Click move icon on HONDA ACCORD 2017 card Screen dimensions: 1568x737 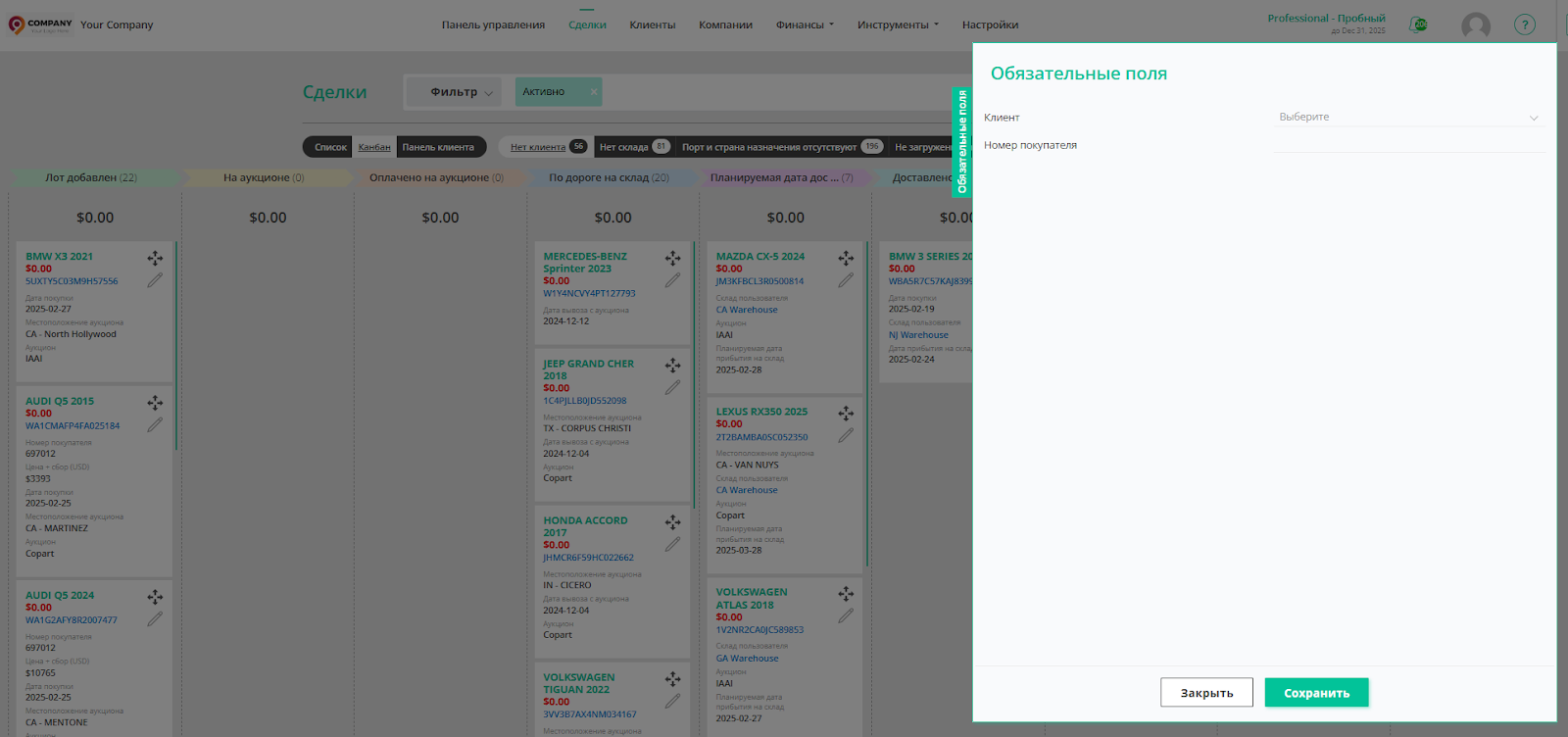[672, 522]
